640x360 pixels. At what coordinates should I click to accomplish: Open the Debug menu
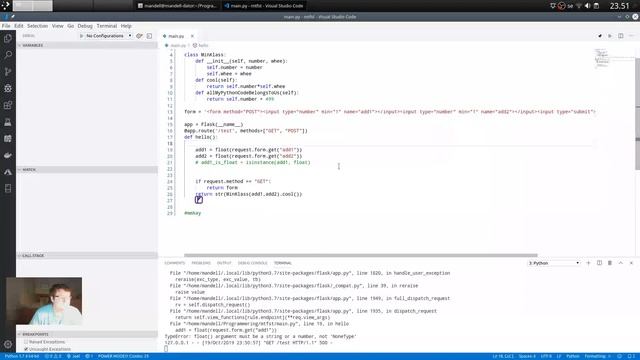[x=85, y=26]
